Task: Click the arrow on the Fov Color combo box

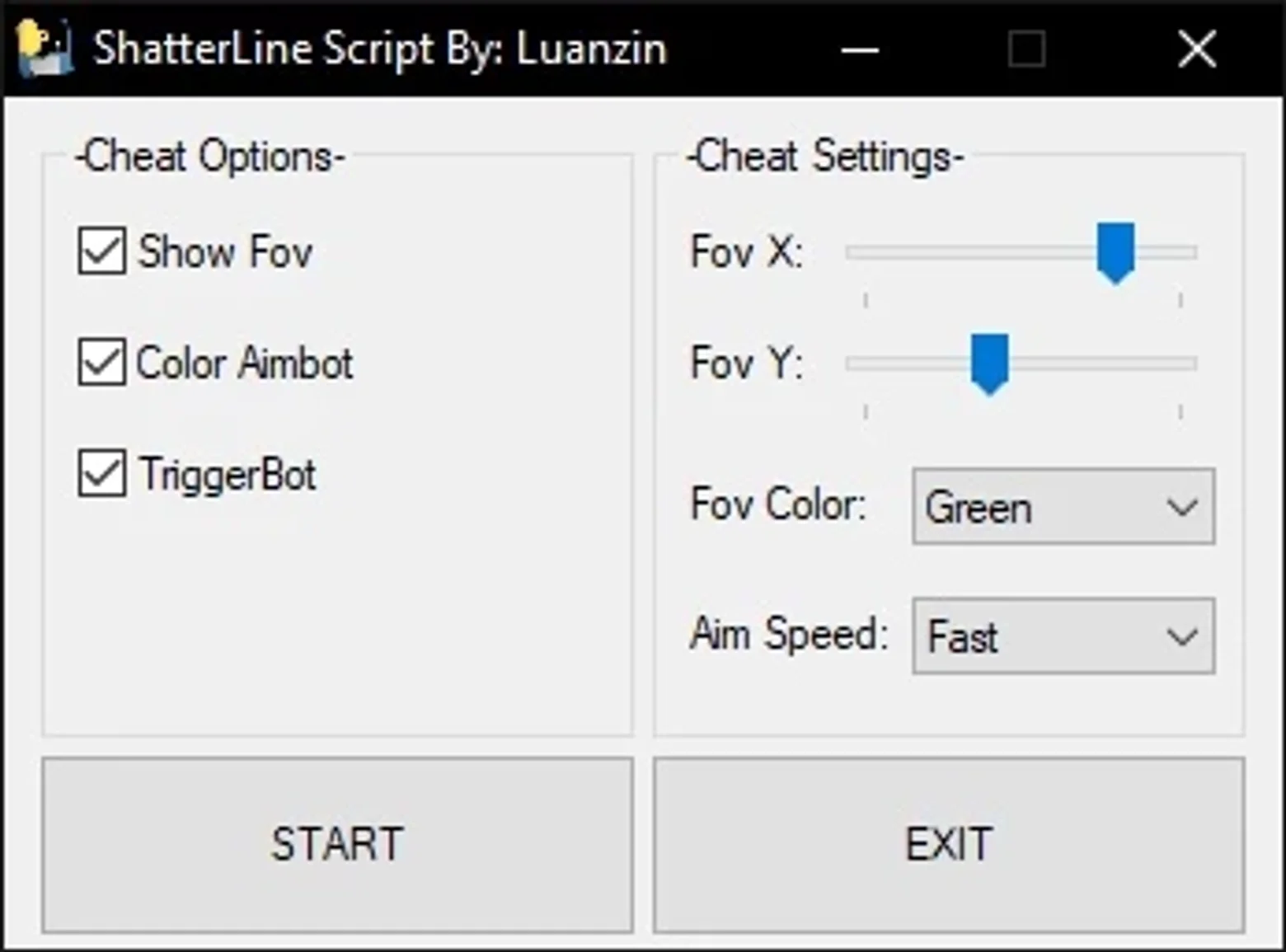Action: pos(1182,507)
